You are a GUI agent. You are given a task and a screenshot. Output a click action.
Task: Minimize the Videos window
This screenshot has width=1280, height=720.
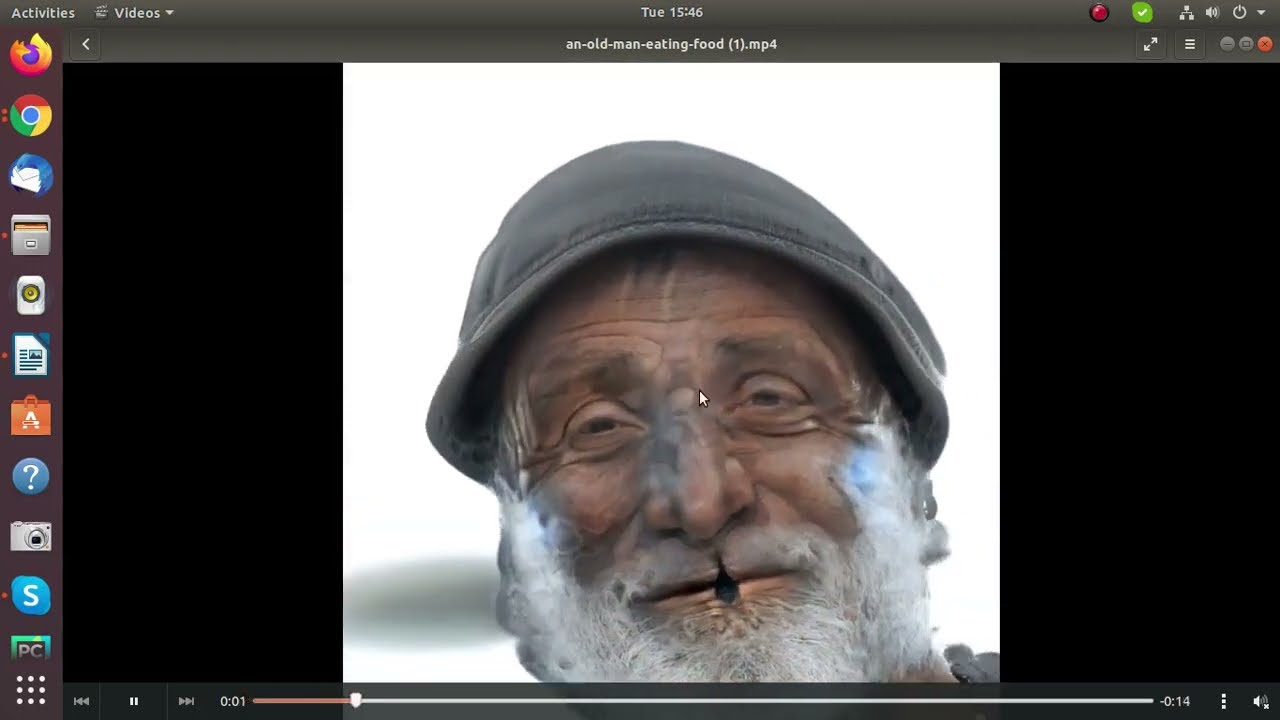coord(1227,44)
